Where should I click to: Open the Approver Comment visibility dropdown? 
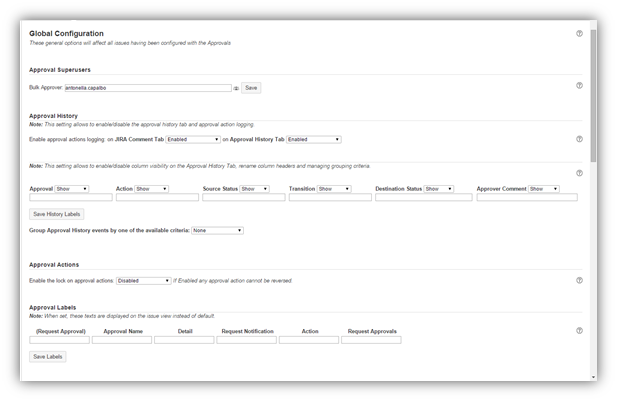tap(543, 188)
